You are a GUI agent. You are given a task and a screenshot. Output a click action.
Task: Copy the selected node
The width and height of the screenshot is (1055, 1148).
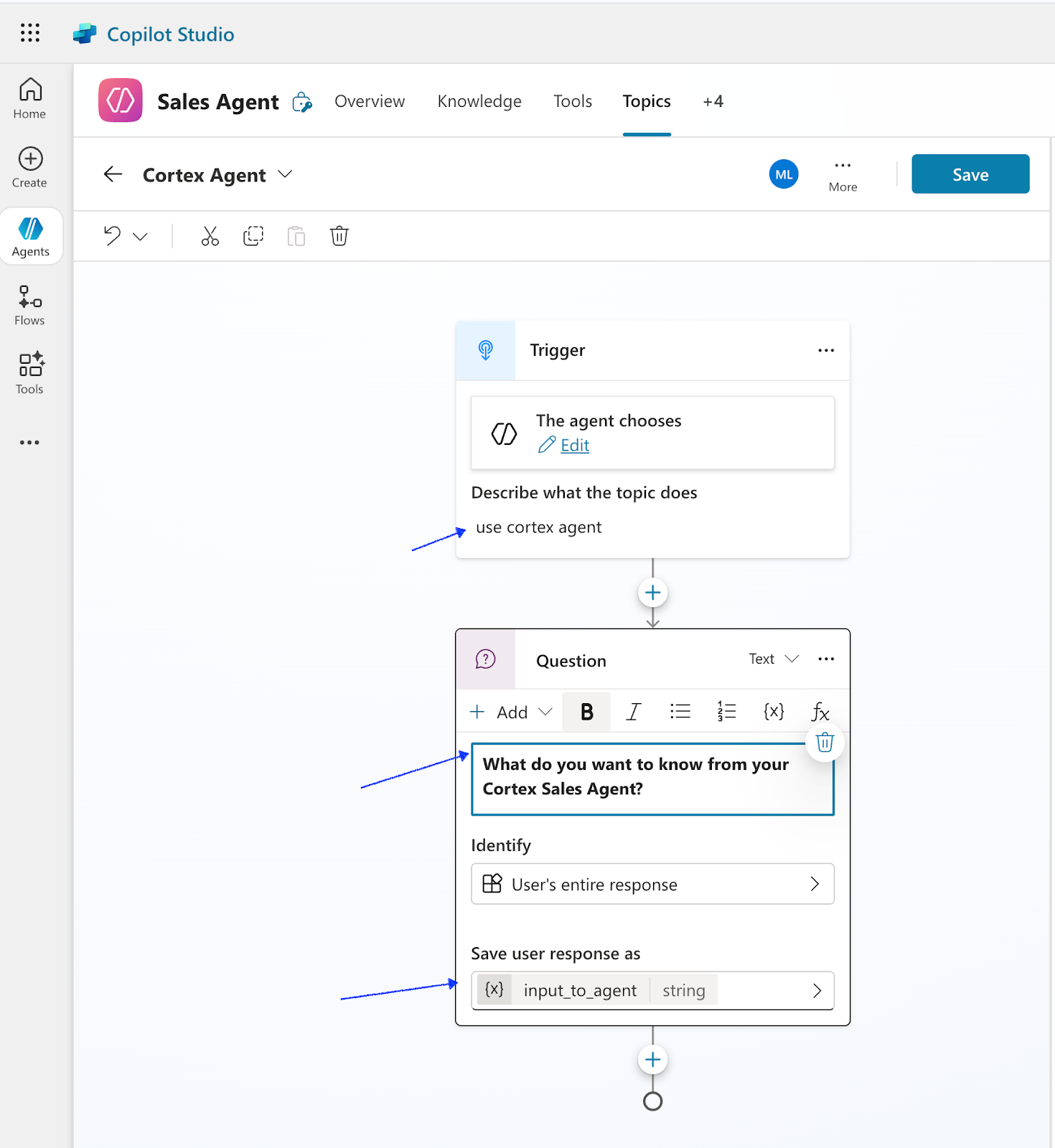pyautogui.click(x=253, y=236)
